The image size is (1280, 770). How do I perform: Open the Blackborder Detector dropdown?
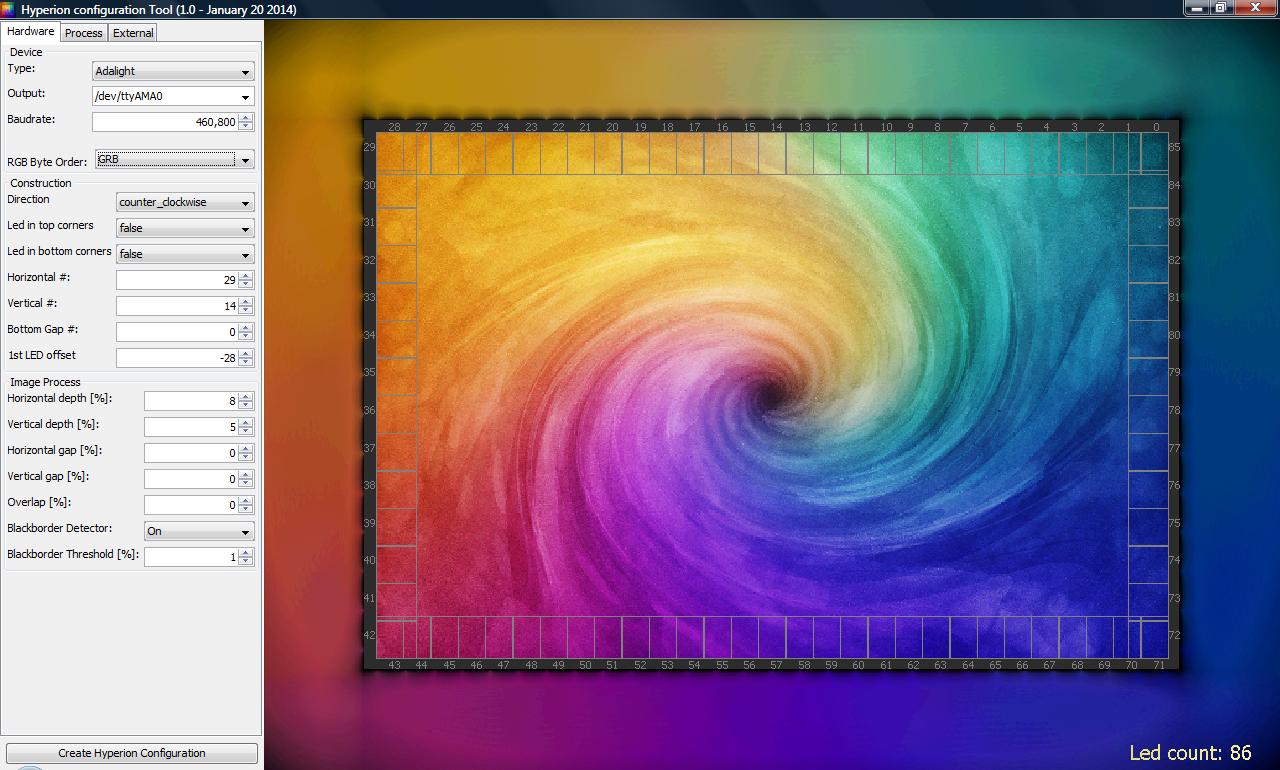[x=198, y=531]
